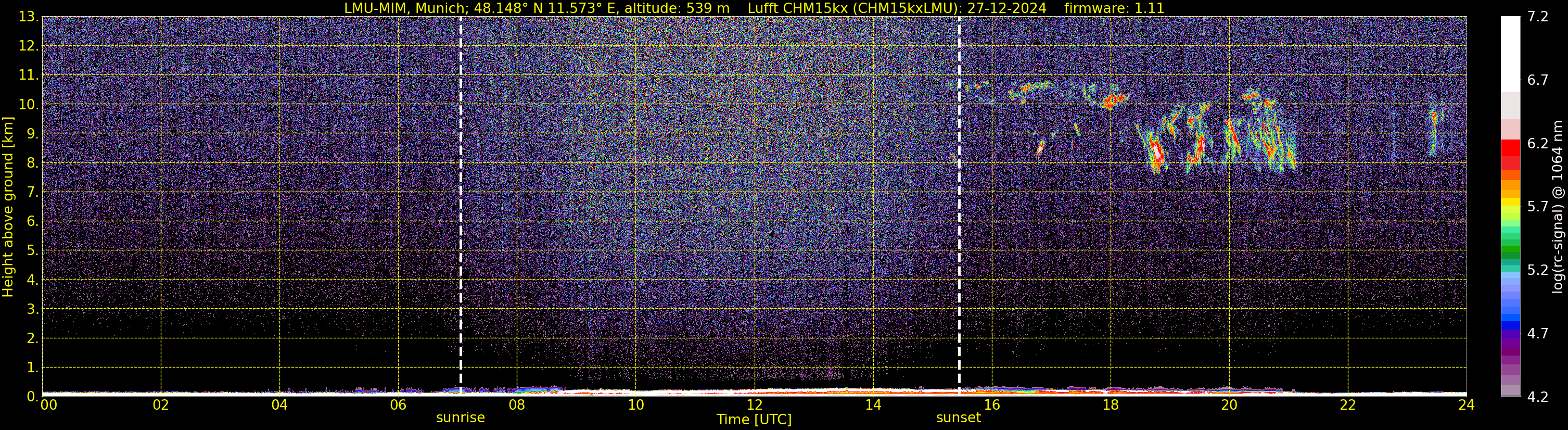Screen dimensions: 1568x430
Task: Click the height-axis tick label "11."
Action: click(x=29, y=75)
